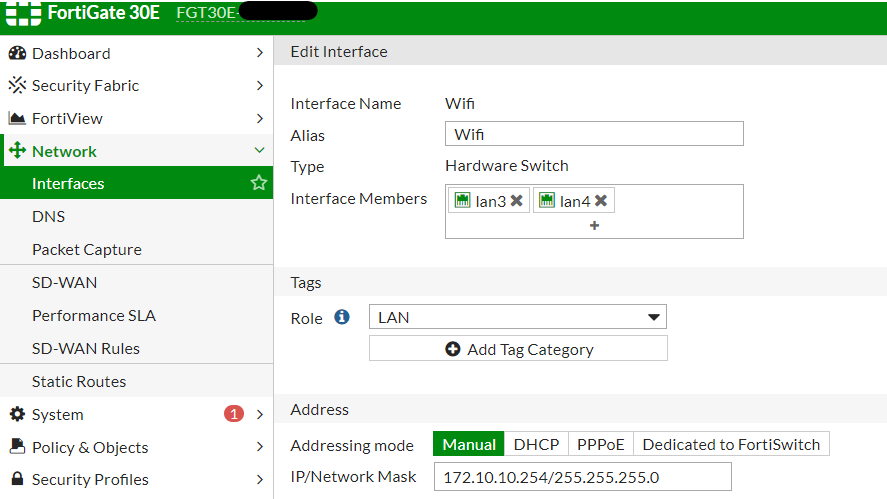Click the Role info icon
Image resolution: width=887 pixels, height=499 pixels.
click(342, 317)
